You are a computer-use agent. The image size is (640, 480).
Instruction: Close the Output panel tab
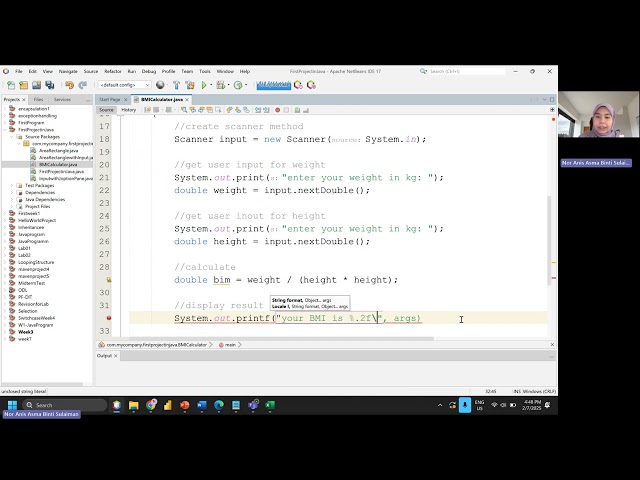tap(116, 356)
